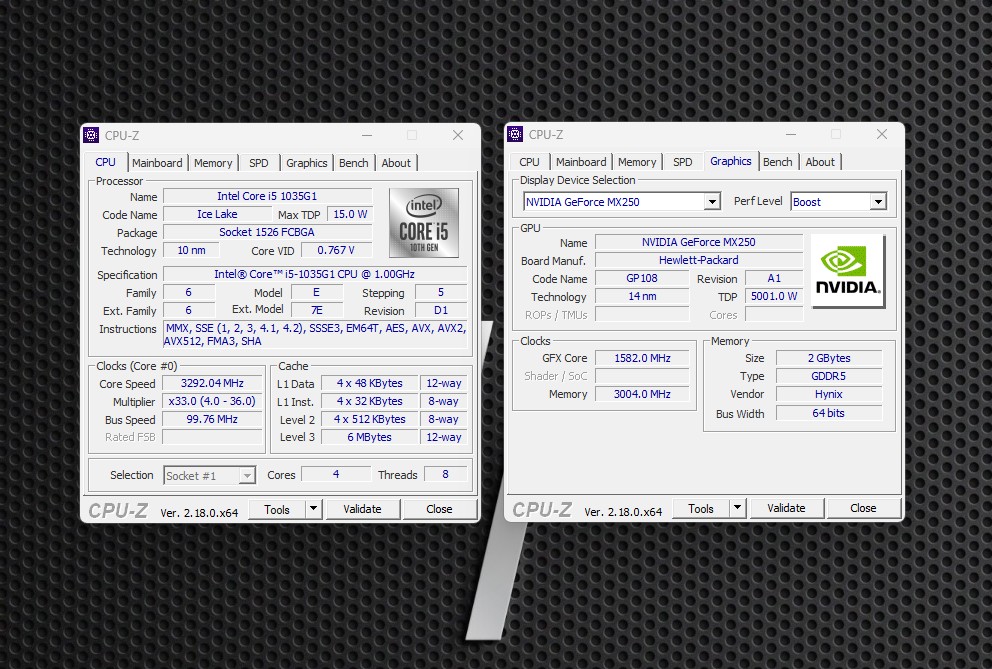Click the L1 Data cache value 4 x 48 KBytes
Viewport: 992px width, 669px height.
pos(369,383)
